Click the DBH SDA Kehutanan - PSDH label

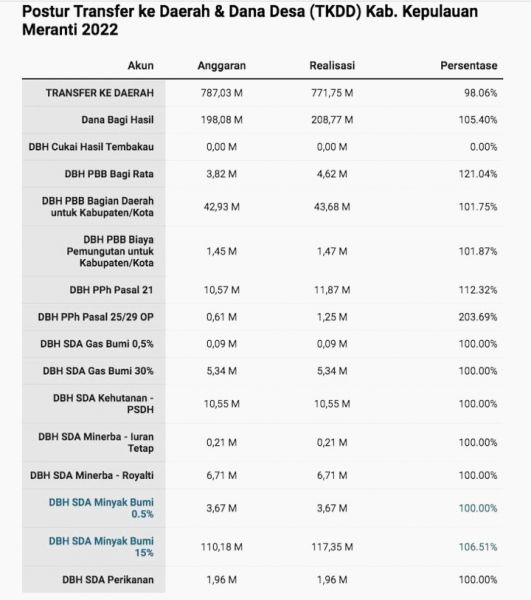103,404
